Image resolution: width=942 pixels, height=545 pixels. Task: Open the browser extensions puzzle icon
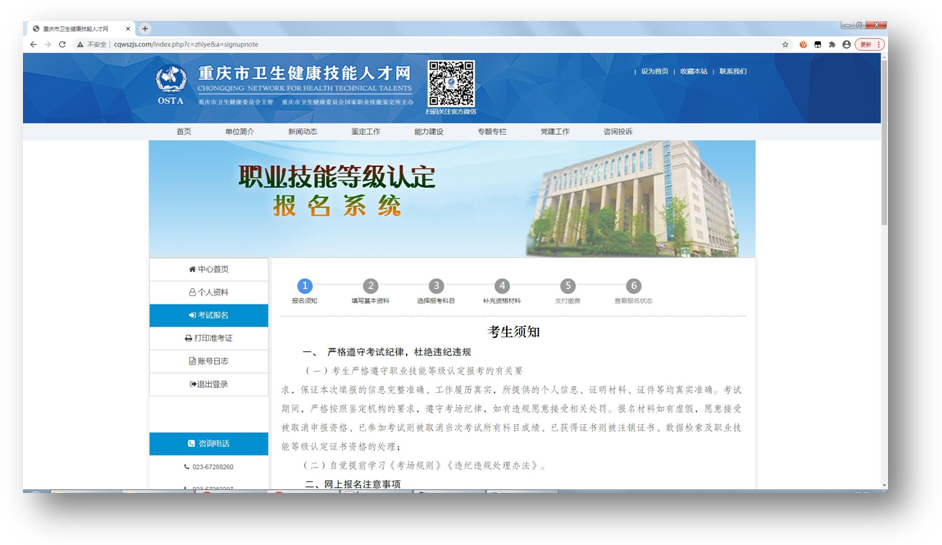[x=832, y=44]
